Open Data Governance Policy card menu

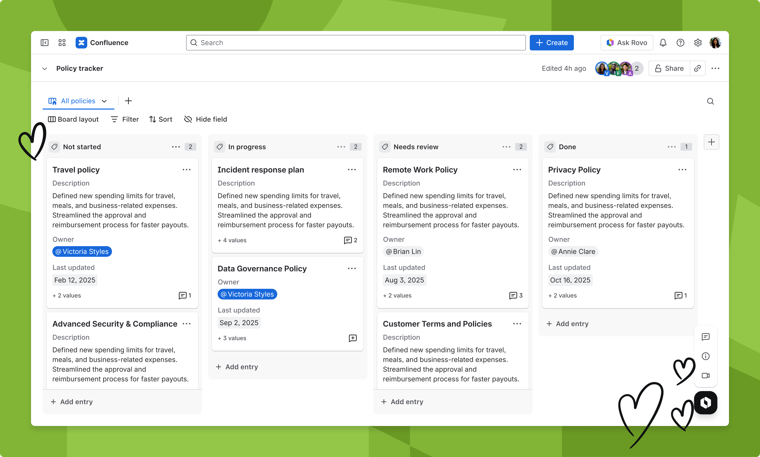coord(352,268)
